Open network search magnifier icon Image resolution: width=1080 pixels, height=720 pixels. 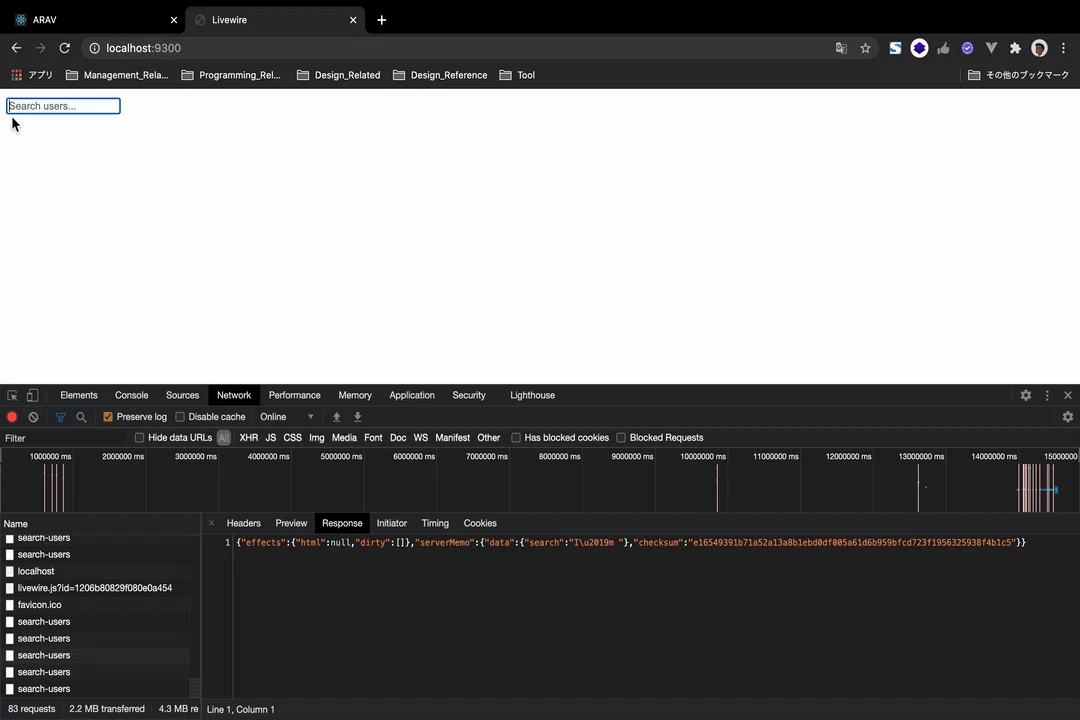pyautogui.click(x=81, y=417)
